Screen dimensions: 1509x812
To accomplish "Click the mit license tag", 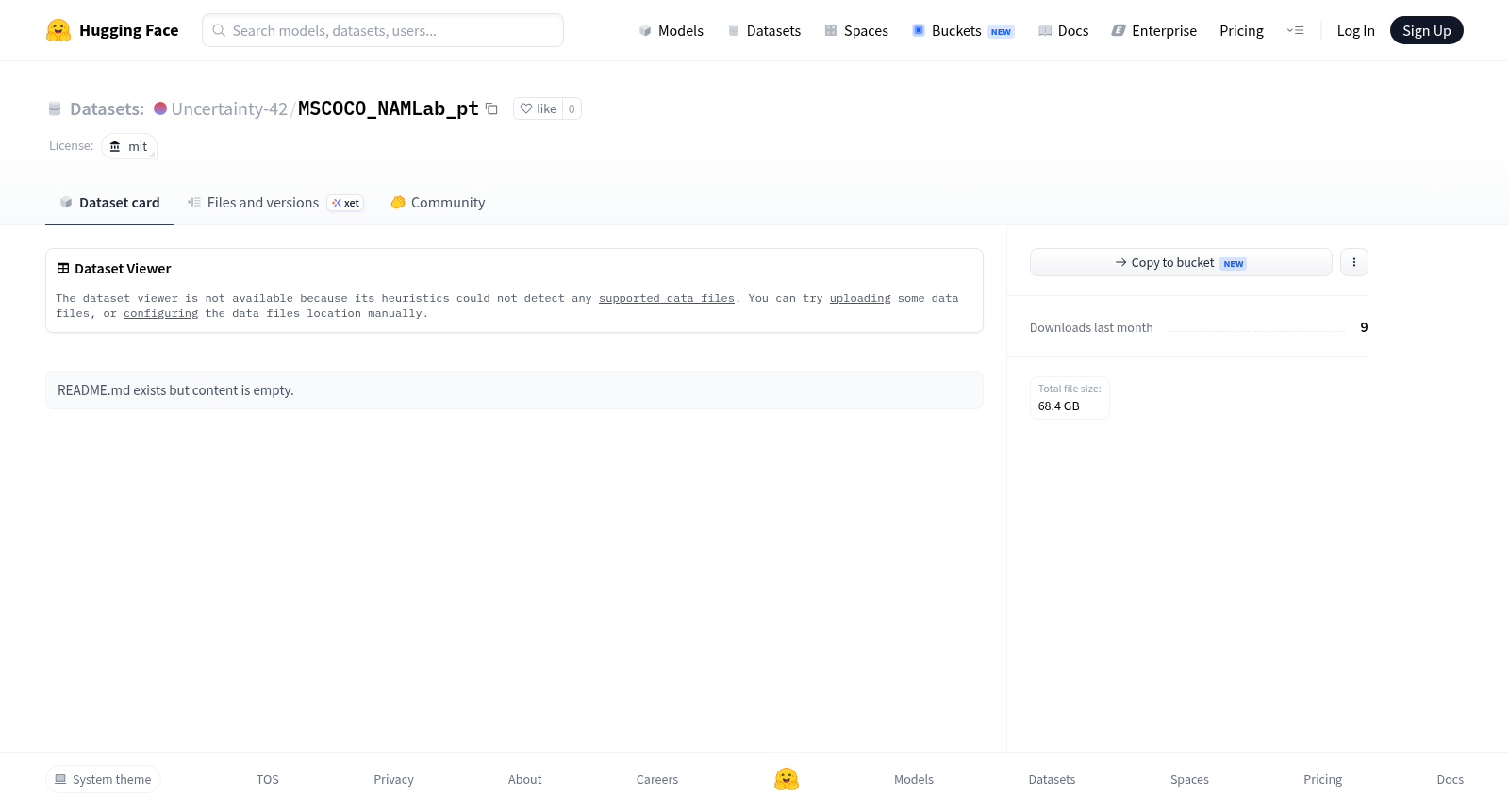I will tap(128, 146).
